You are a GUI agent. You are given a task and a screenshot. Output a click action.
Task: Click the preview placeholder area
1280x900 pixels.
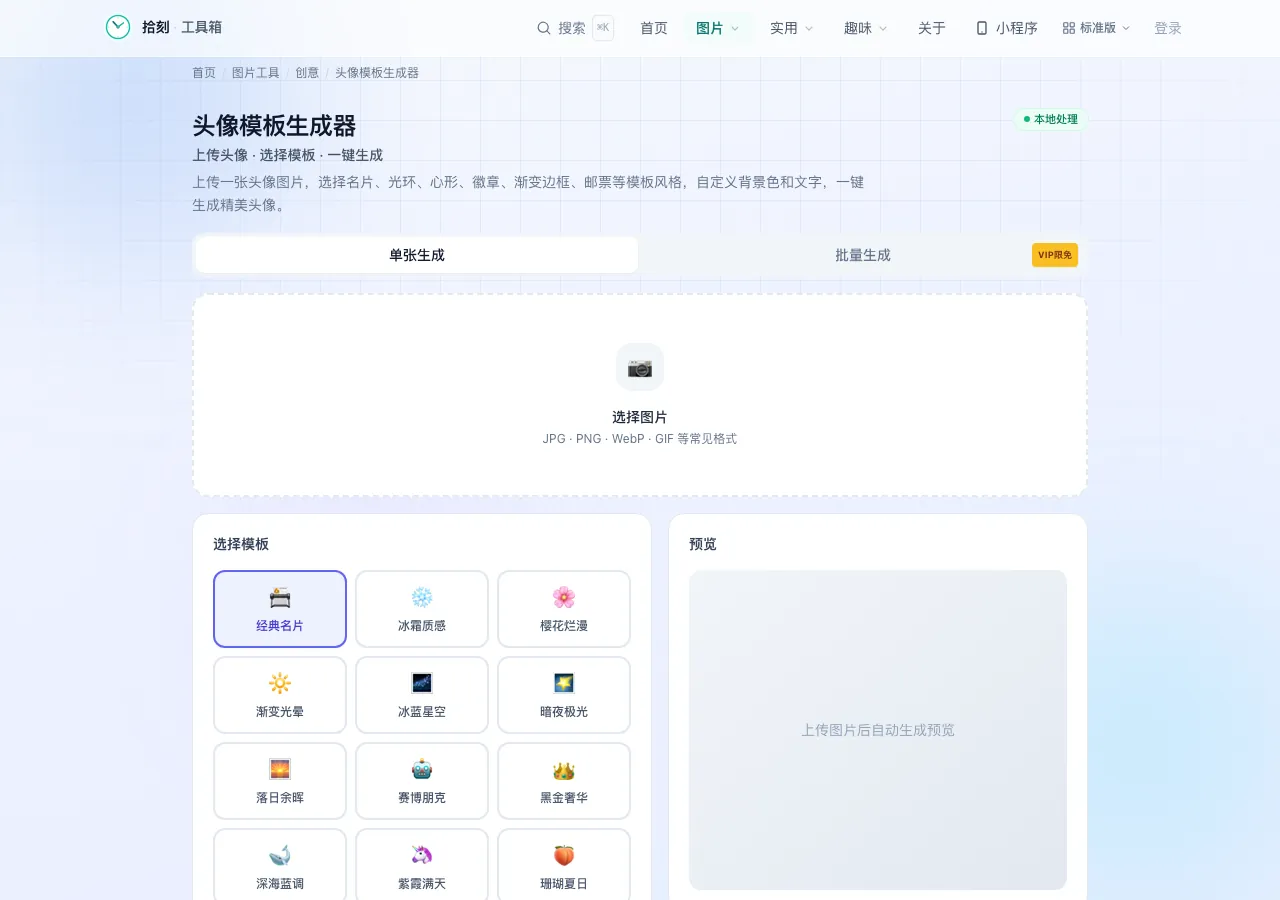tap(878, 730)
